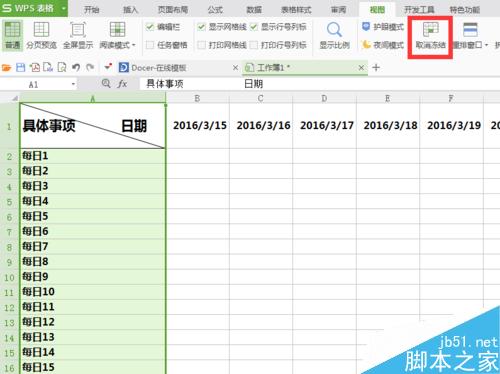Expand the Reading Mode (阅读模式) dropdown arrow
This screenshot has width=500, height=374.
point(134,45)
